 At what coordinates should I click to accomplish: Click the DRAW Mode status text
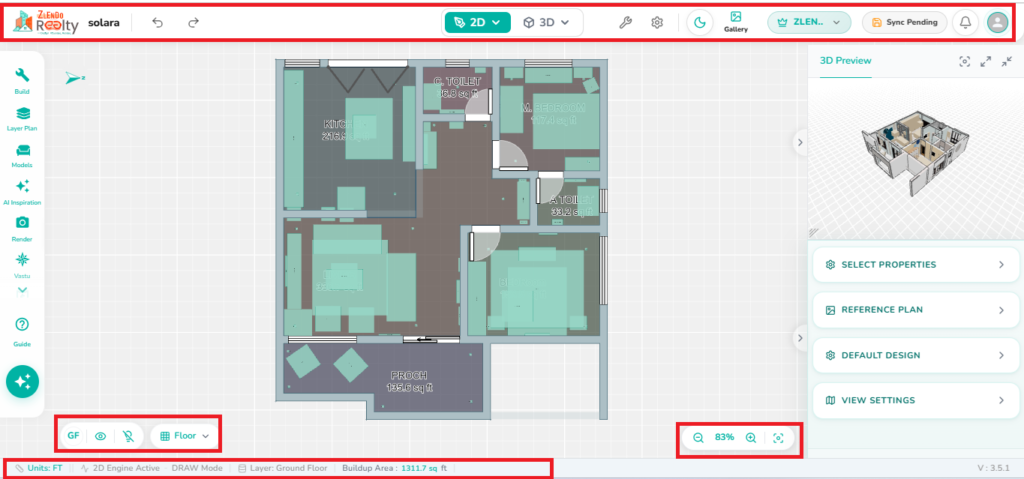tap(197, 468)
